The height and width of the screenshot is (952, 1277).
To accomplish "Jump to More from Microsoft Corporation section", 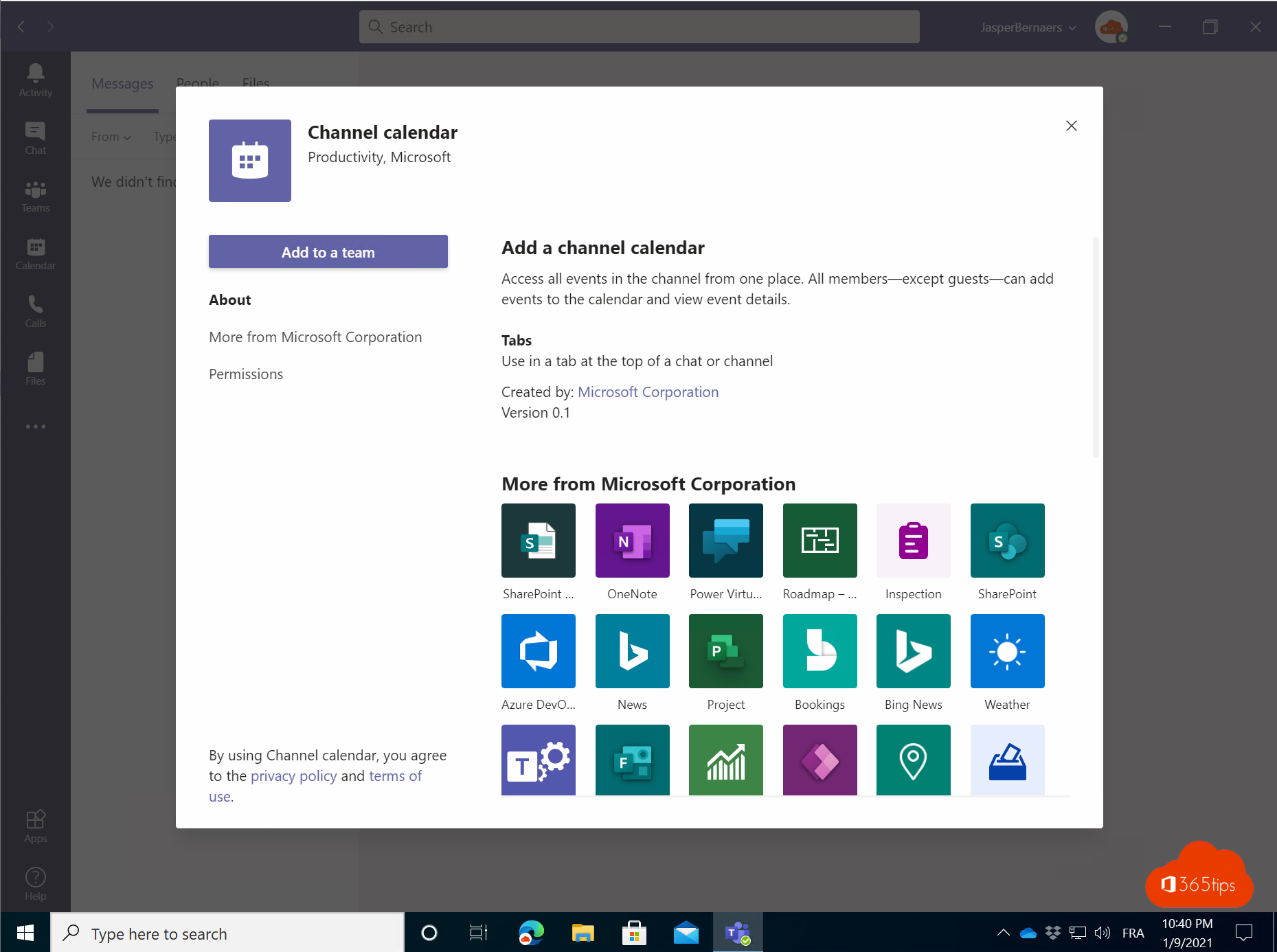I will 315,337.
